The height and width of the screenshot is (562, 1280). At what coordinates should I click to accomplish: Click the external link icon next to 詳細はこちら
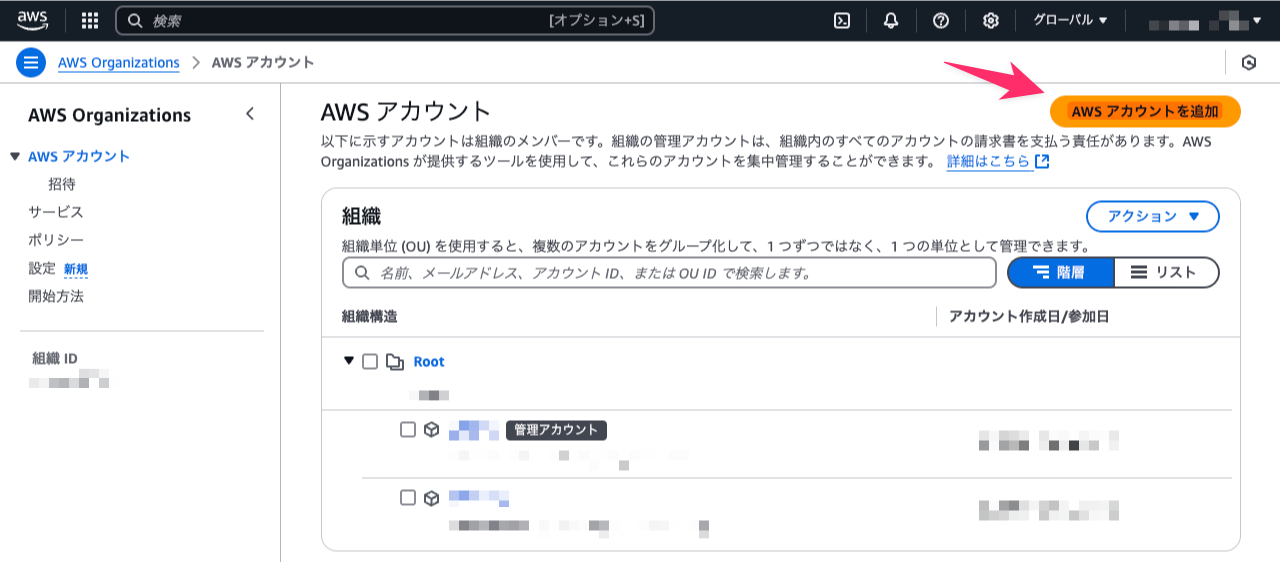[1042, 161]
